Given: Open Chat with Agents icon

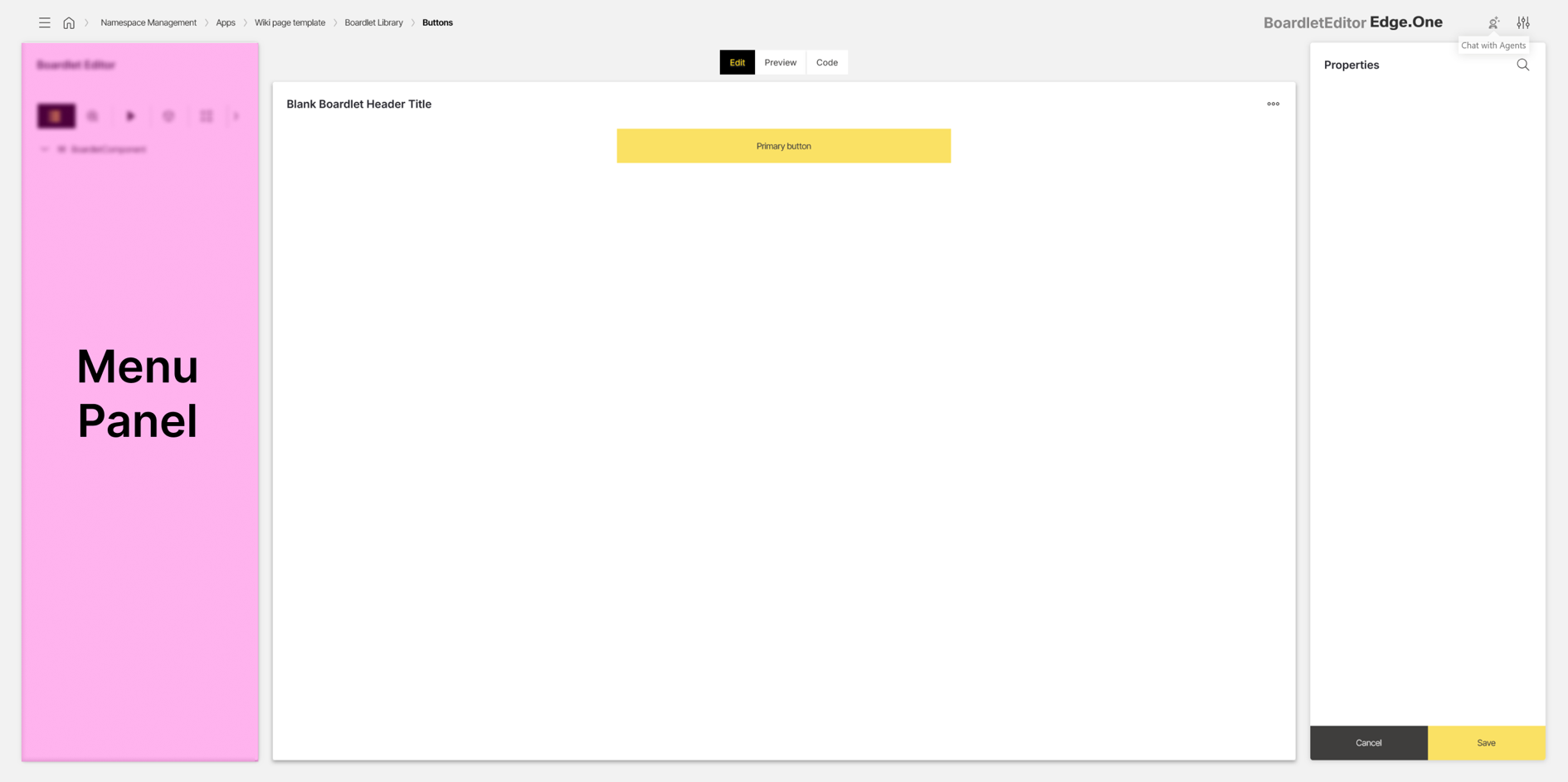Looking at the screenshot, I should click(1493, 23).
